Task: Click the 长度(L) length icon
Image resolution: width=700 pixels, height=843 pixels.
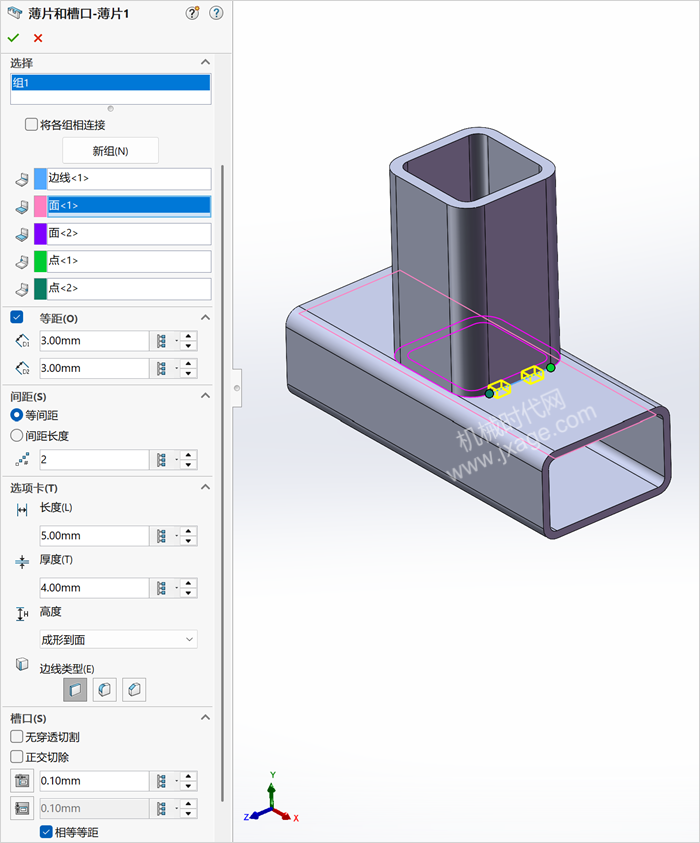Action: pos(22,510)
